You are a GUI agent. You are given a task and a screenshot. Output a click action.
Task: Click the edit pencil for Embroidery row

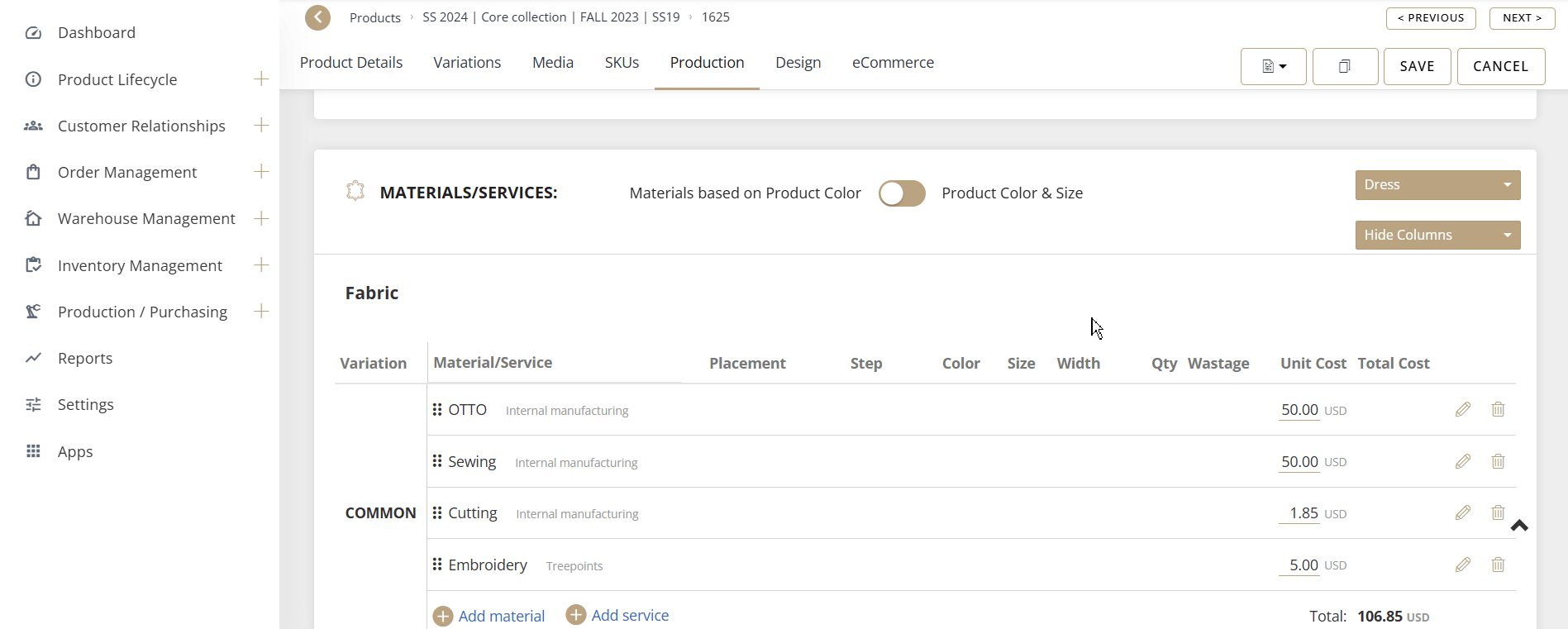click(1462, 565)
